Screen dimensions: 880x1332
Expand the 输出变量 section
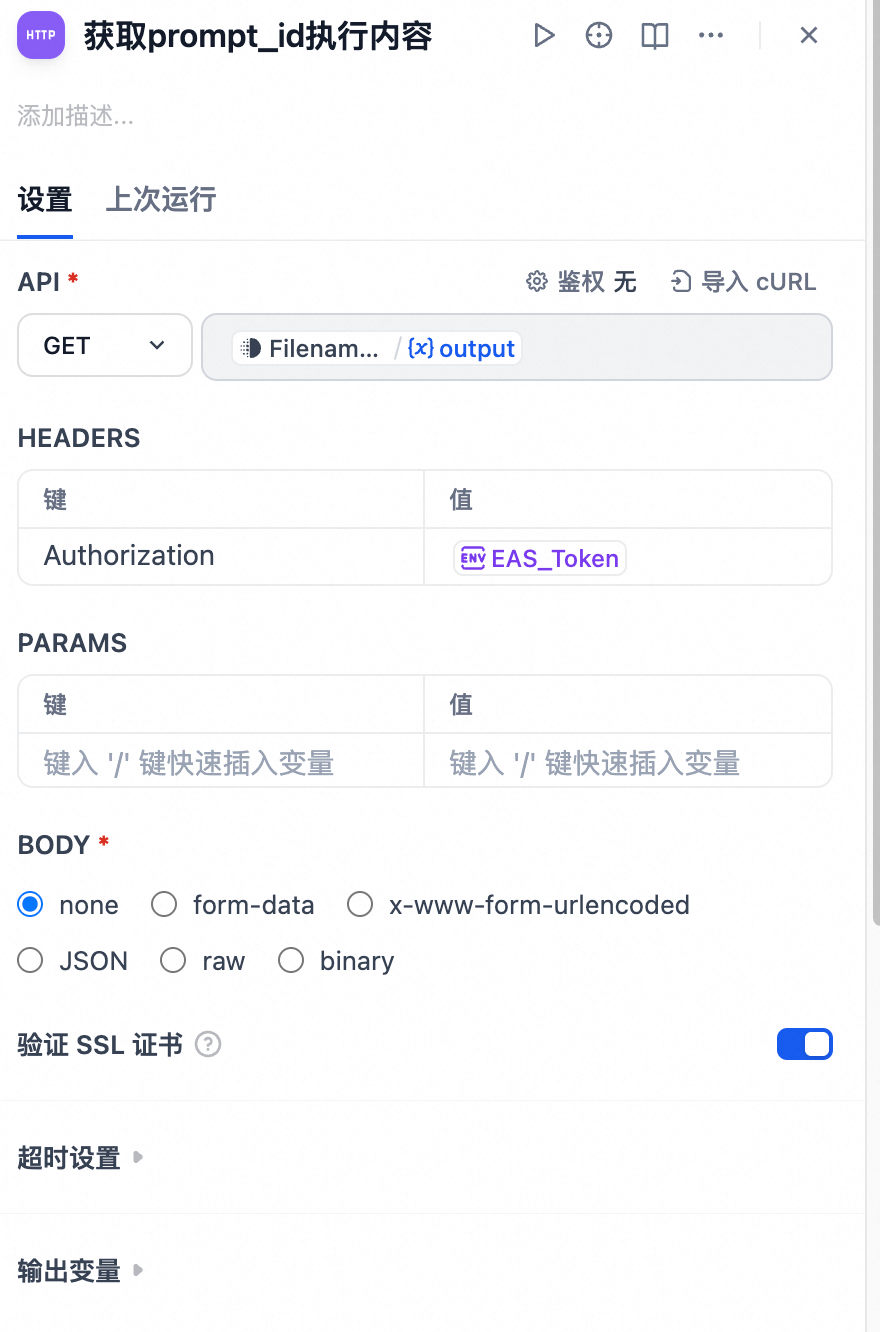coord(81,1271)
